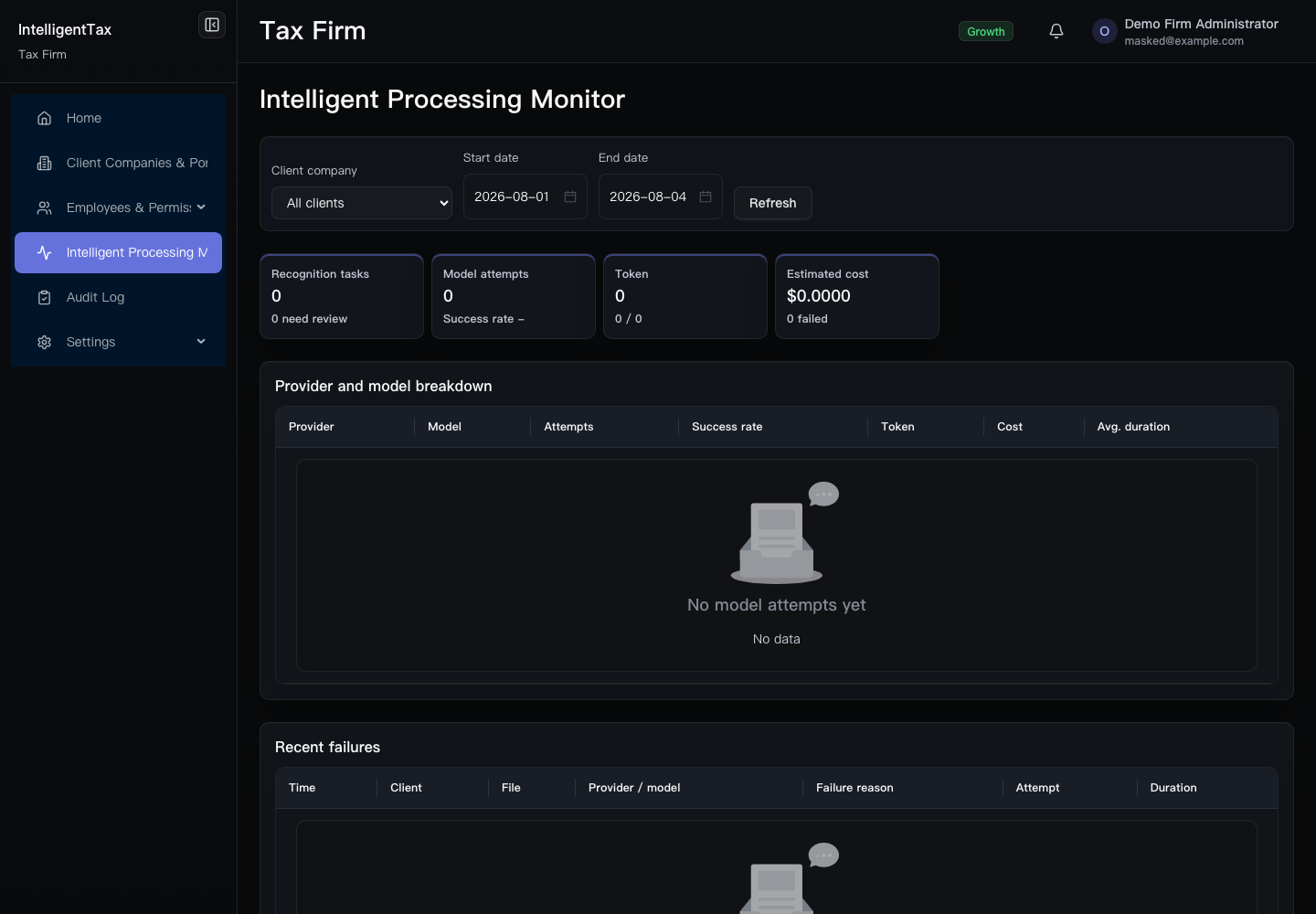Click the Refresh button

[x=772, y=203]
